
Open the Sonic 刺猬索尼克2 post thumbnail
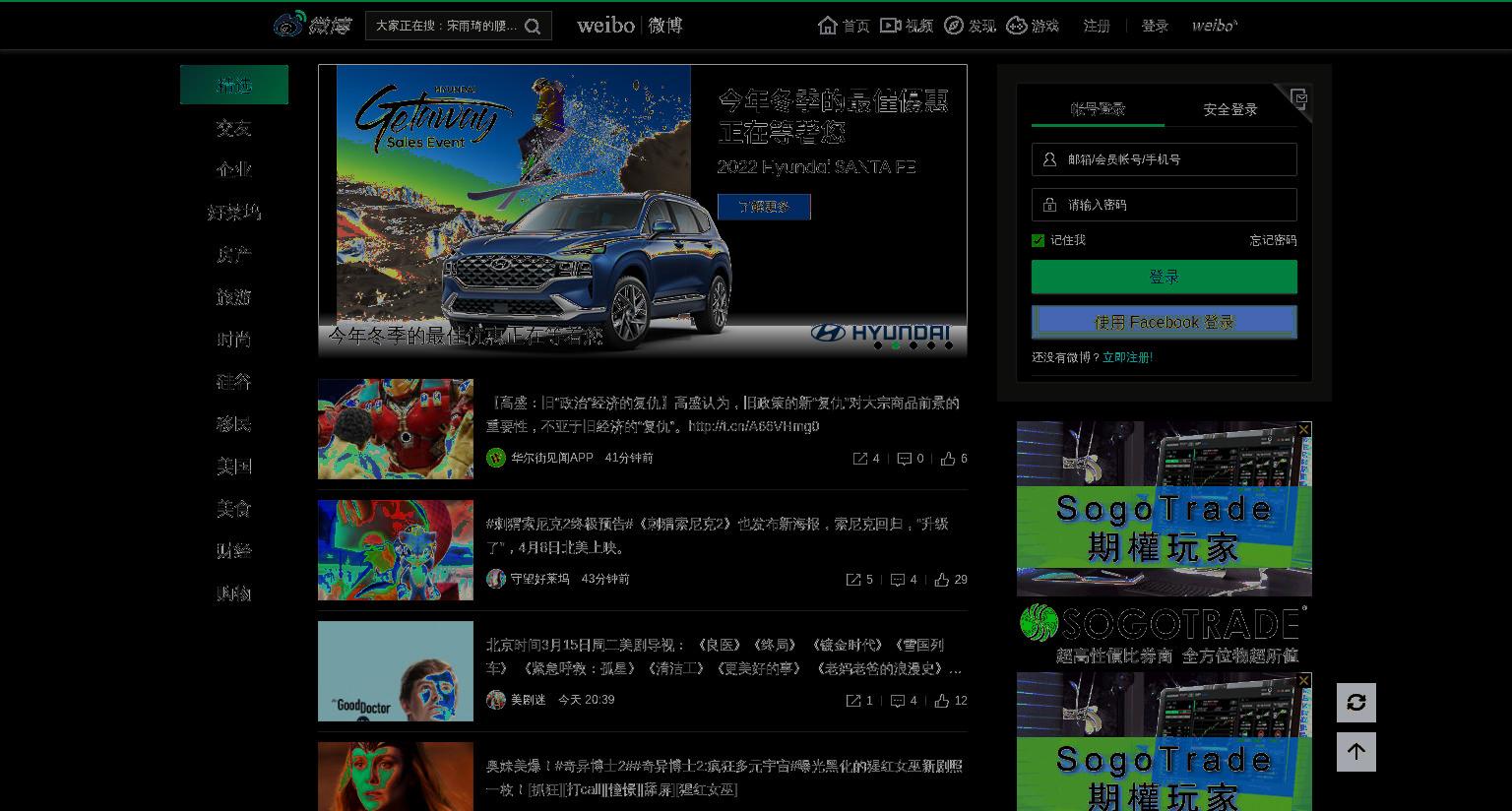pyautogui.click(x=396, y=550)
